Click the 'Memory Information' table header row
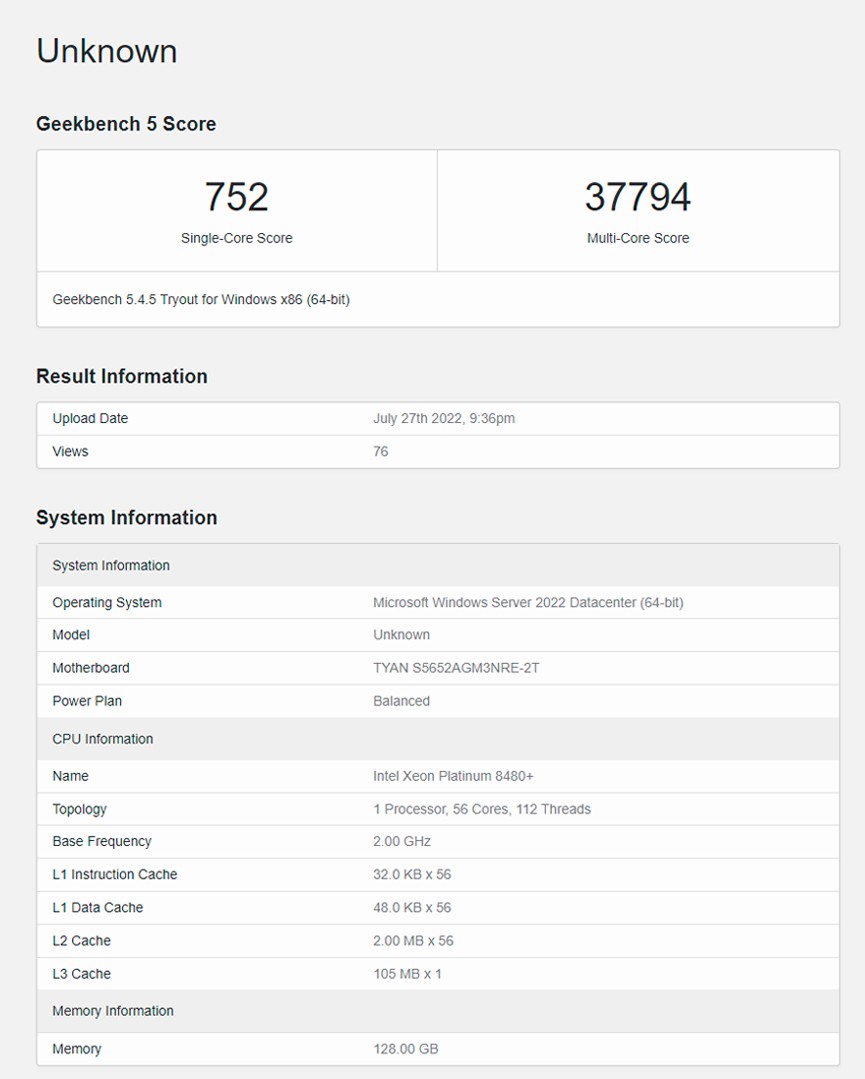Image resolution: width=865 pixels, height=1079 pixels. click(438, 1012)
